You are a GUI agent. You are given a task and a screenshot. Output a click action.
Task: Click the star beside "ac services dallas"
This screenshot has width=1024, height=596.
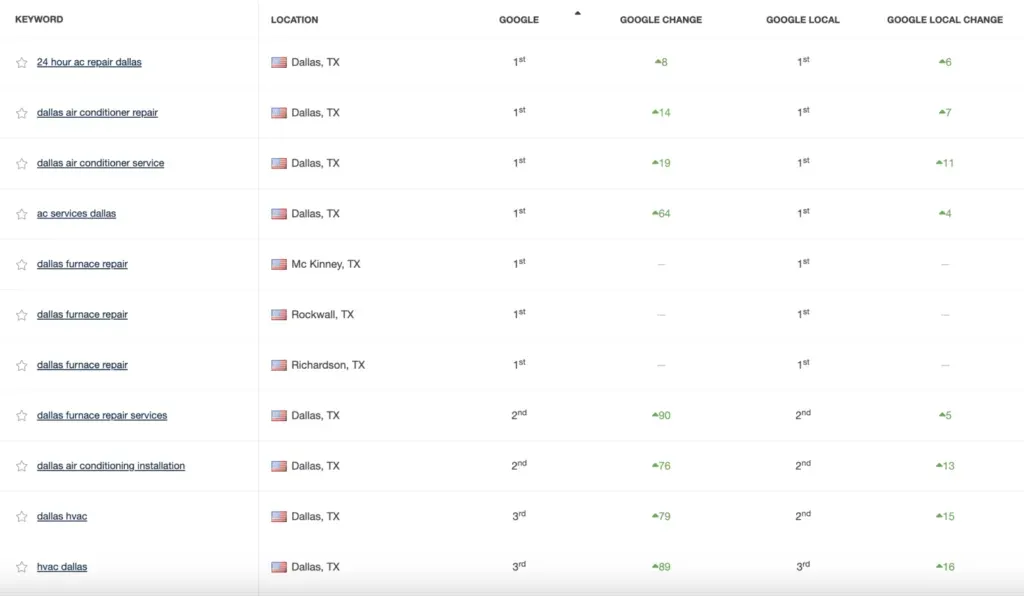coord(21,213)
